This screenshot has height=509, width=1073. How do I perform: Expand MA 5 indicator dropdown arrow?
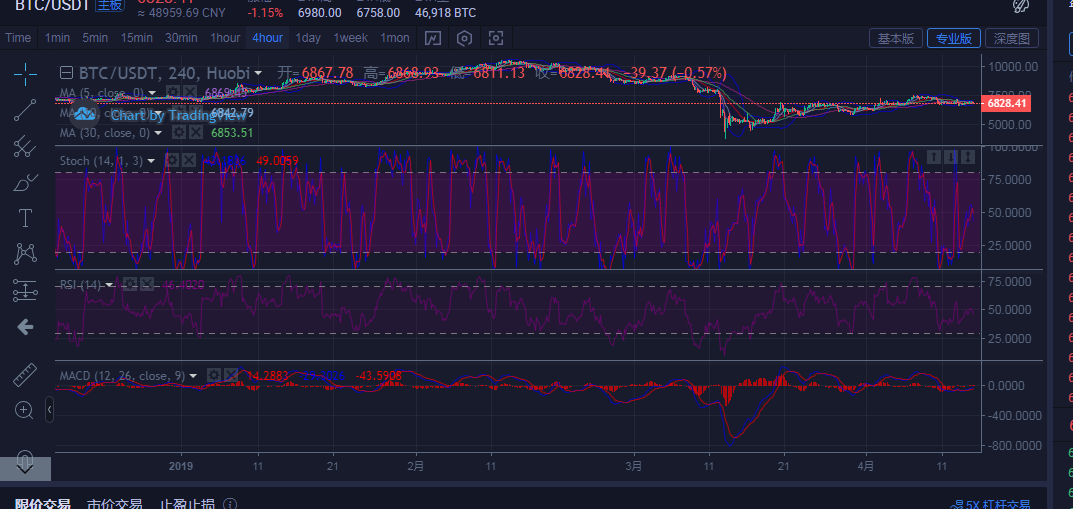[x=153, y=92]
